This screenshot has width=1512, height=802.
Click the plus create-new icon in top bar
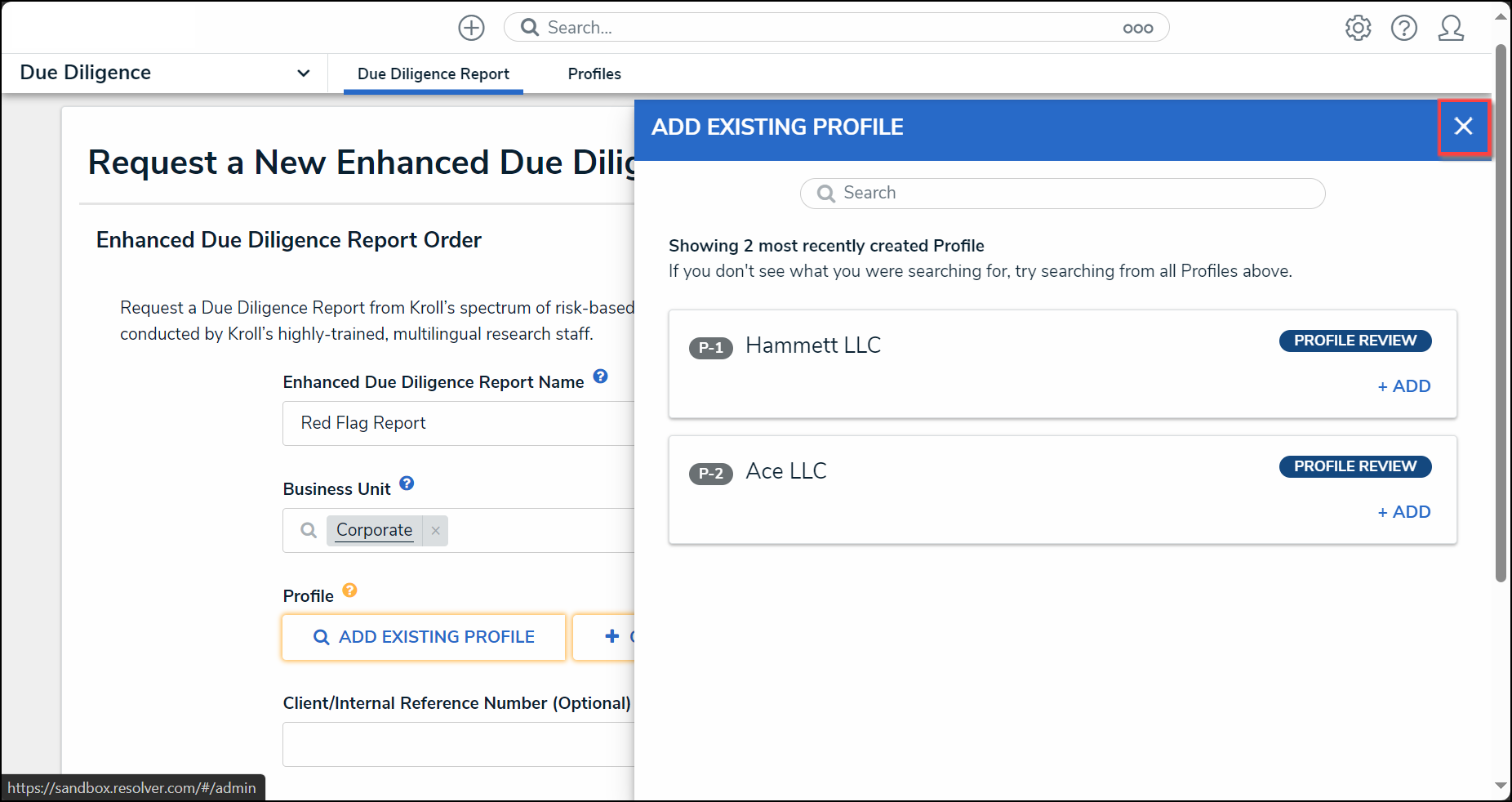[x=471, y=28]
